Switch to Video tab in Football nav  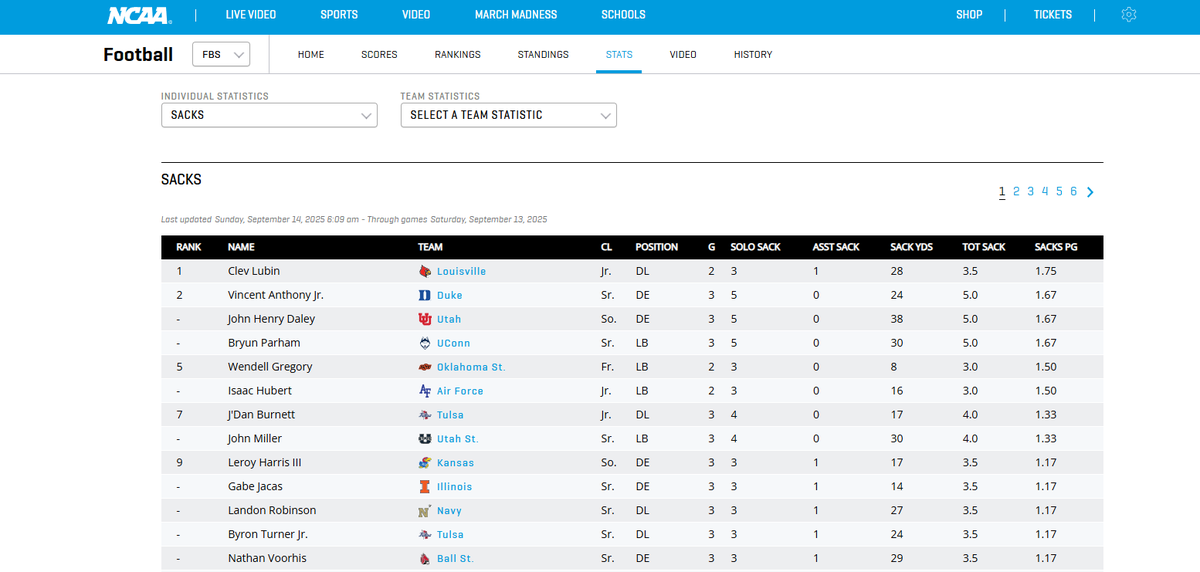tap(683, 55)
